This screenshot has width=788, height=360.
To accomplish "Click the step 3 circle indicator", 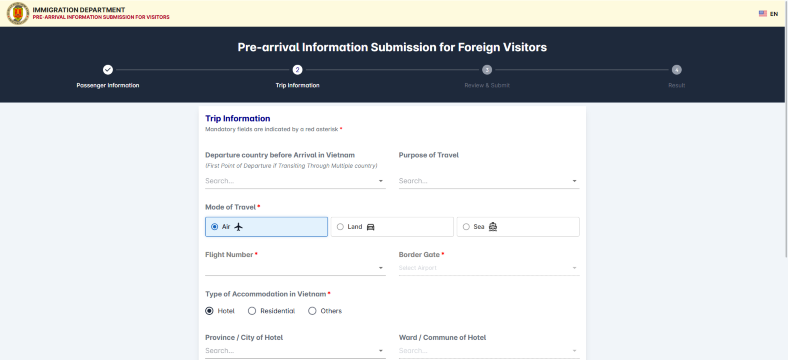I will click(487, 70).
